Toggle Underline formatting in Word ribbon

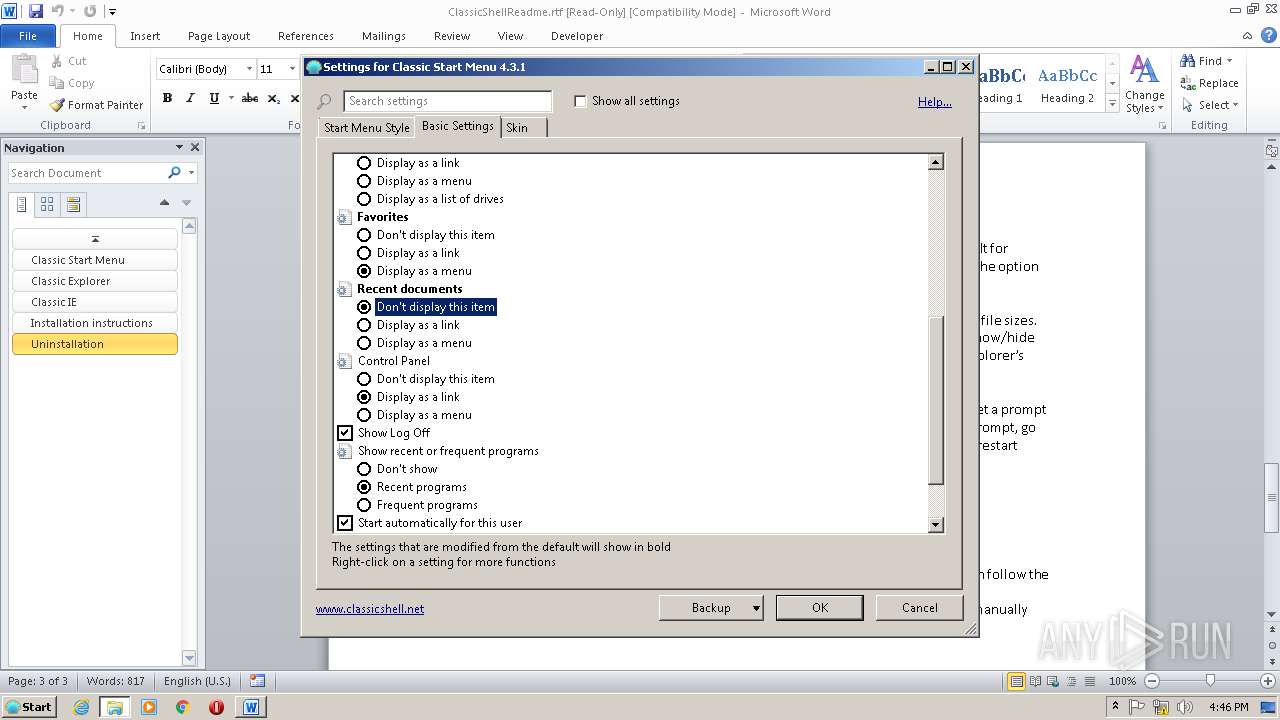click(x=214, y=98)
